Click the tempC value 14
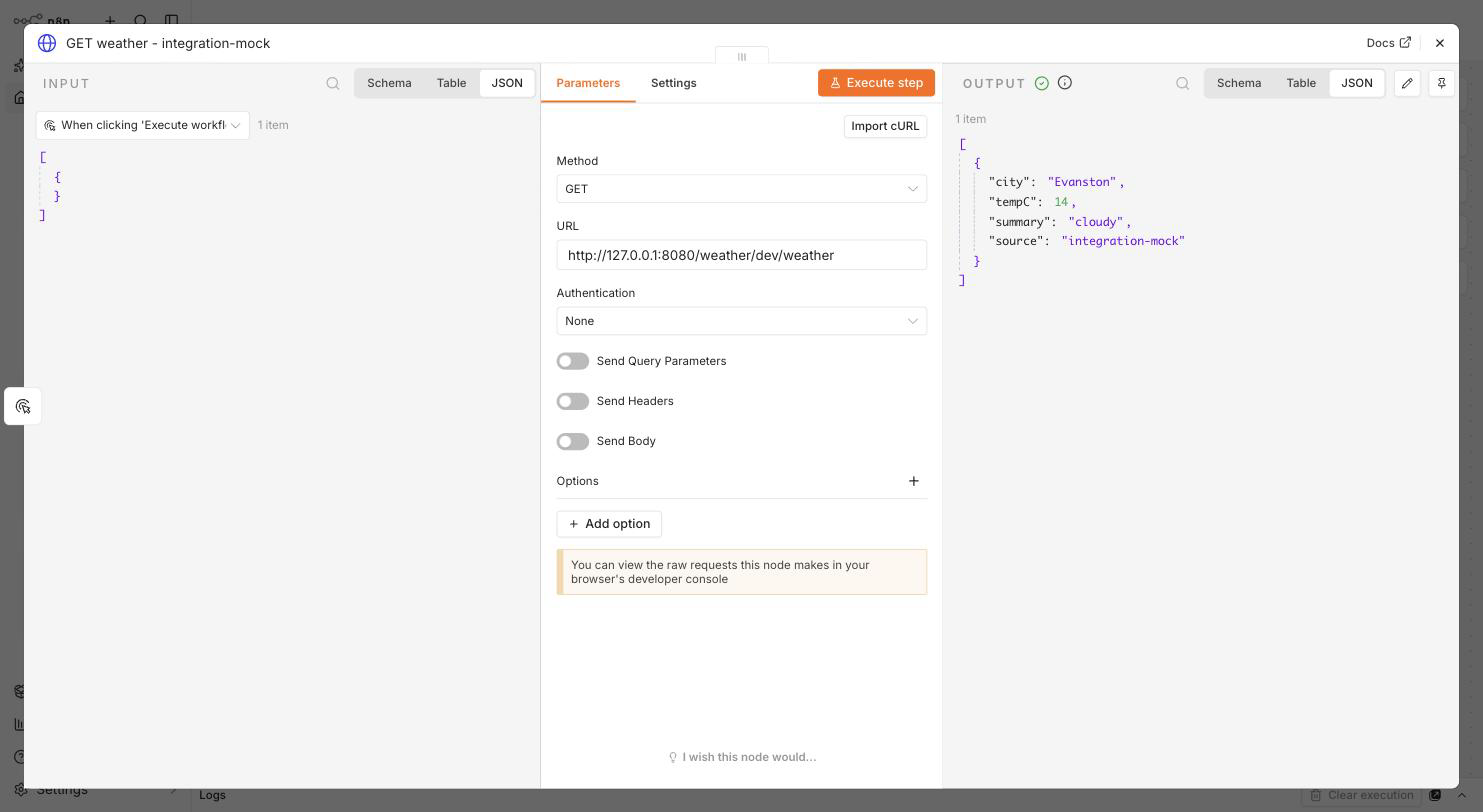This screenshot has width=1483, height=812. (x=1061, y=202)
